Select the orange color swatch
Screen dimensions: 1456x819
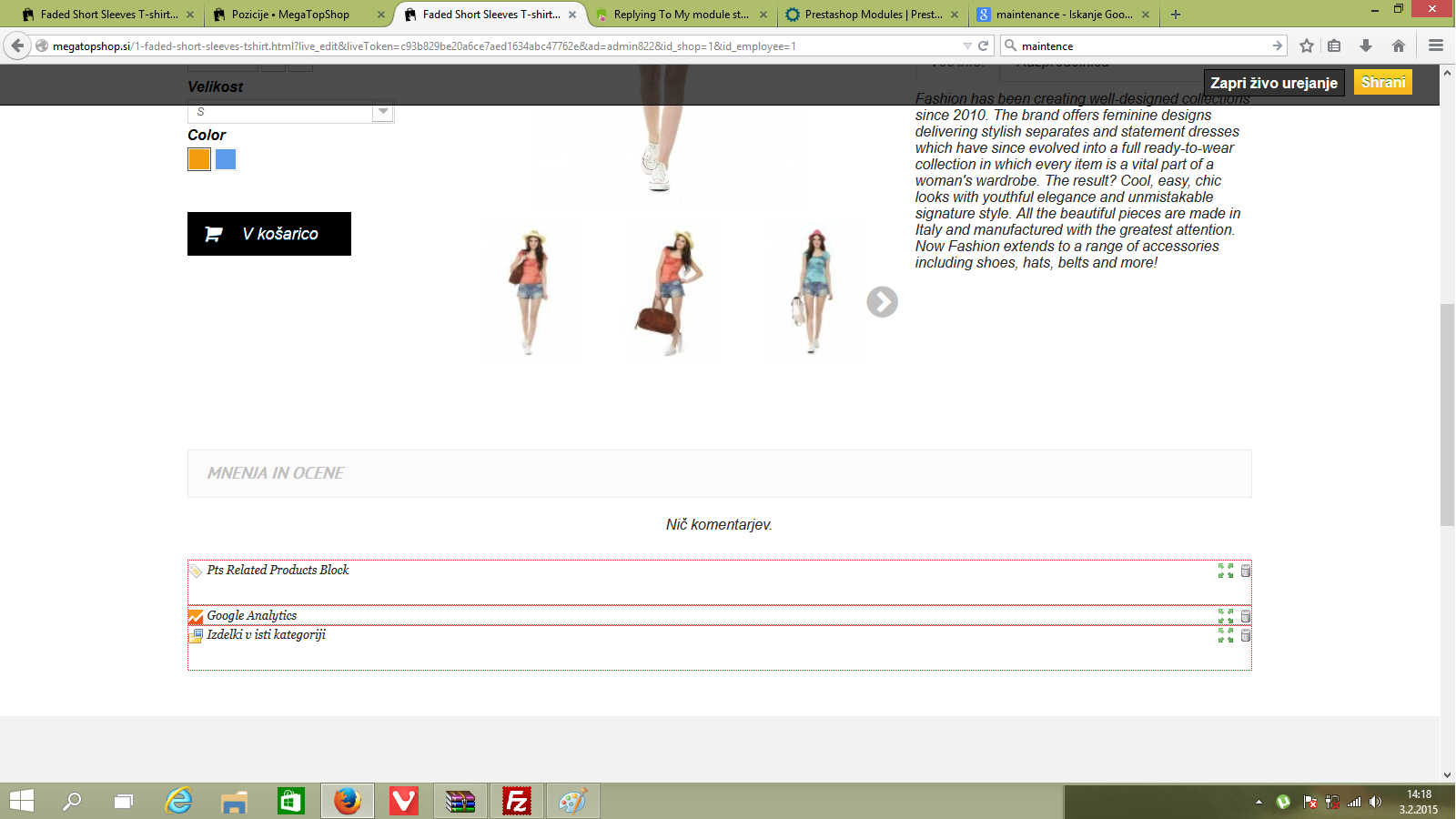click(x=199, y=159)
